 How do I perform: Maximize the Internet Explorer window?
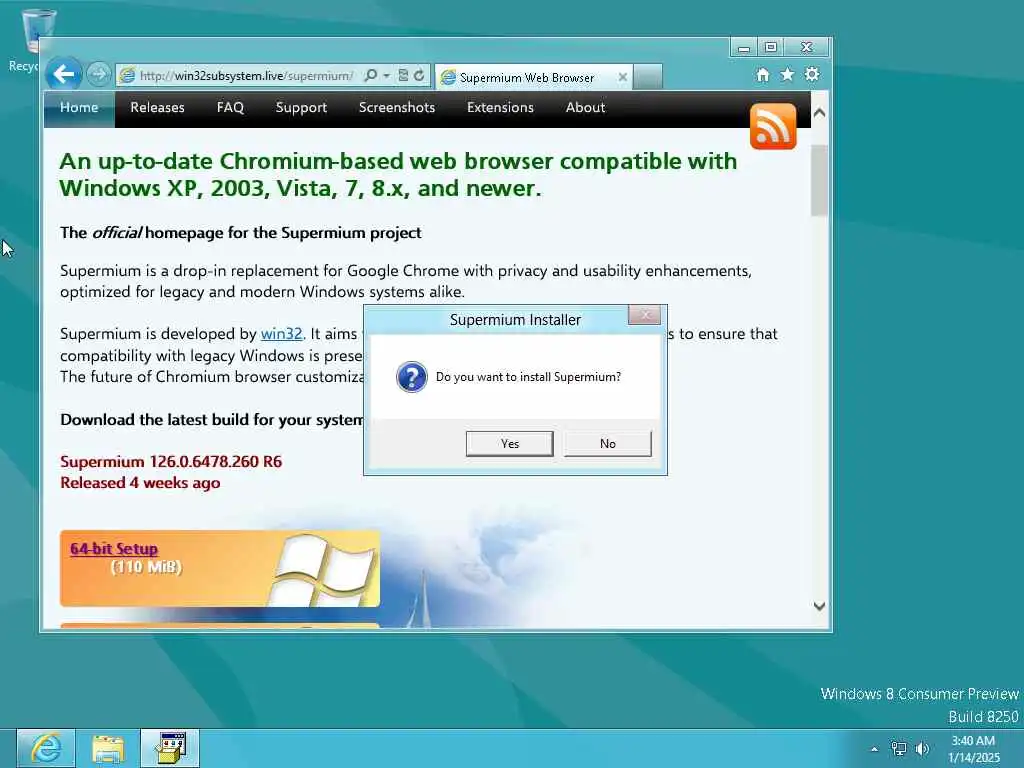(771, 48)
